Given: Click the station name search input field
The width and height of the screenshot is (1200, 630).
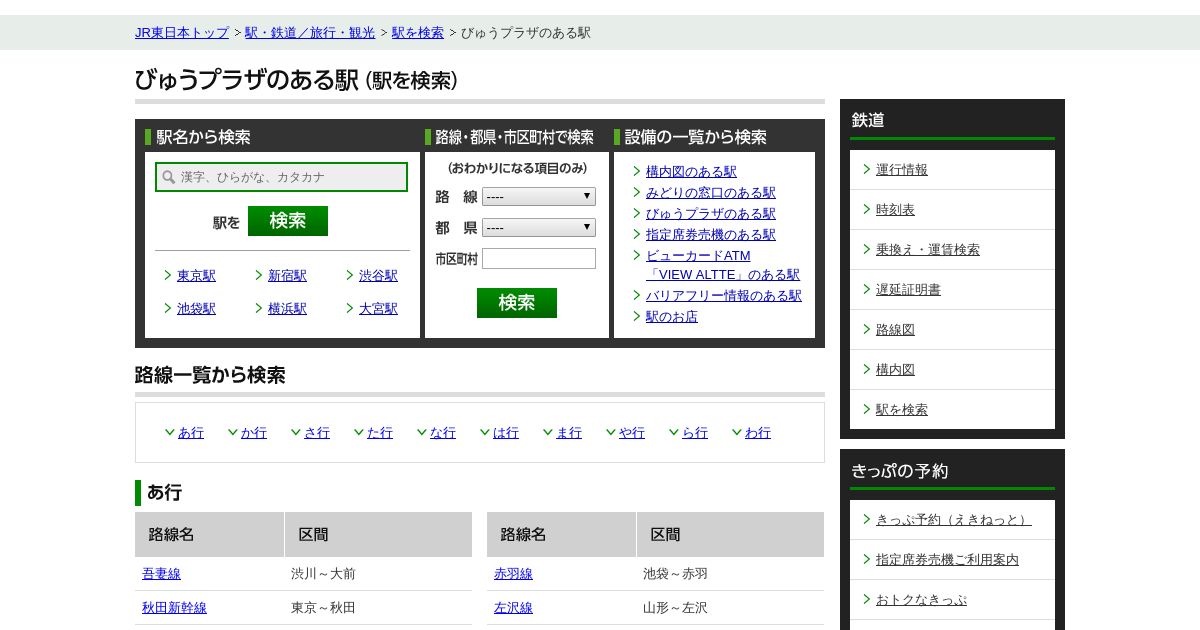Looking at the screenshot, I should pyautogui.click(x=290, y=177).
